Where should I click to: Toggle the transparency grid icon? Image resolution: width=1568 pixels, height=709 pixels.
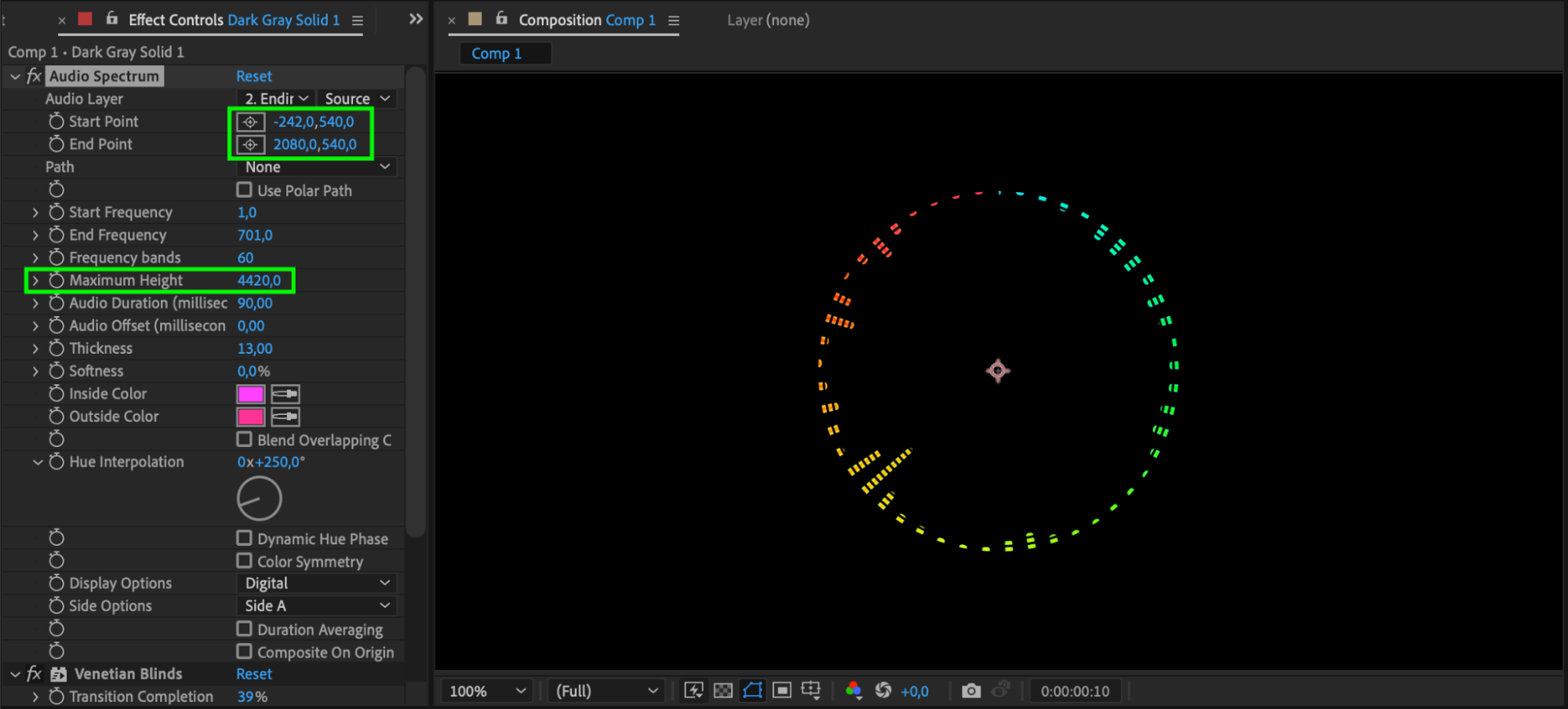click(x=723, y=691)
